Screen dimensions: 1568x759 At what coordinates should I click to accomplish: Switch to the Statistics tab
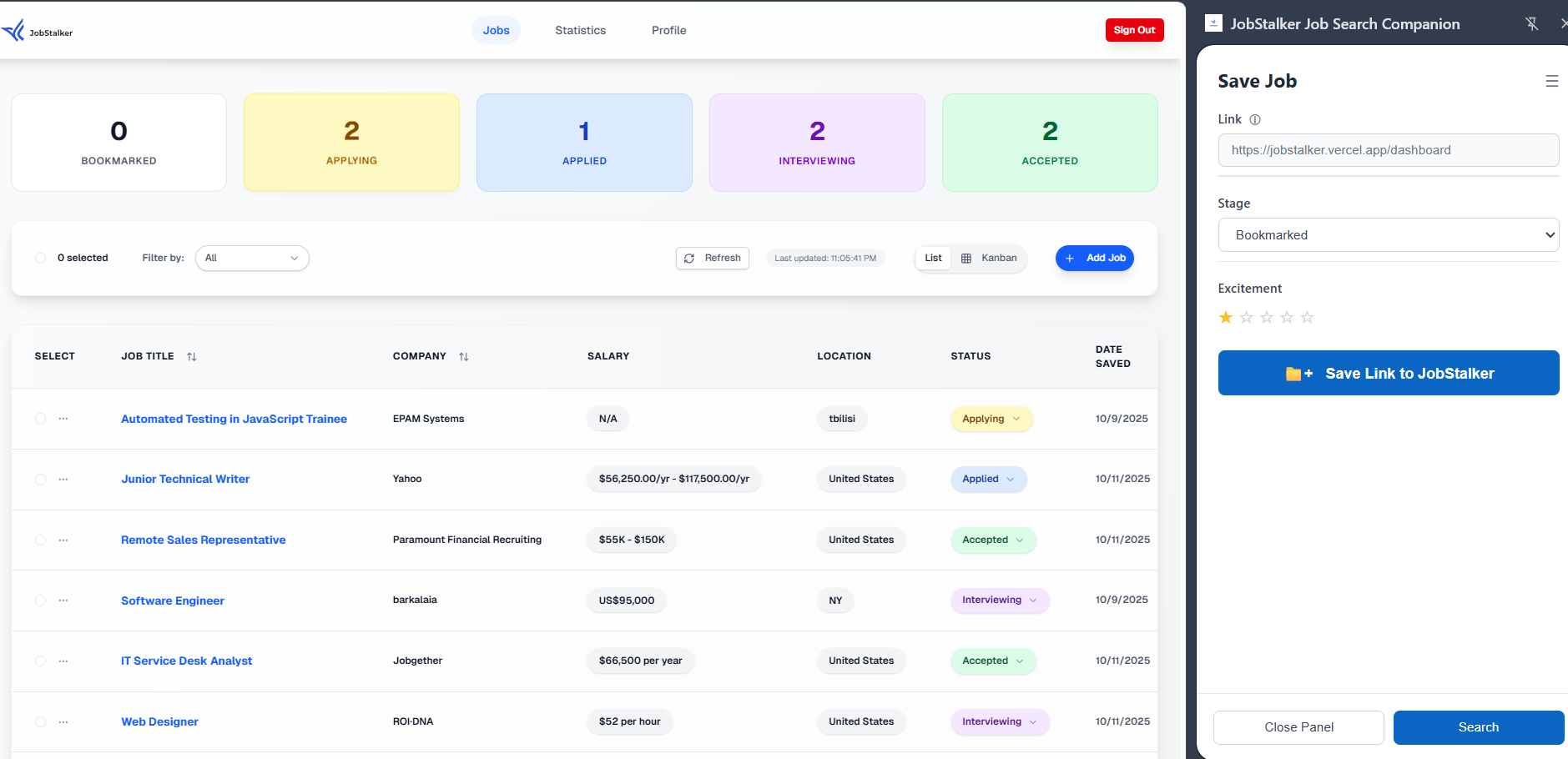580,30
